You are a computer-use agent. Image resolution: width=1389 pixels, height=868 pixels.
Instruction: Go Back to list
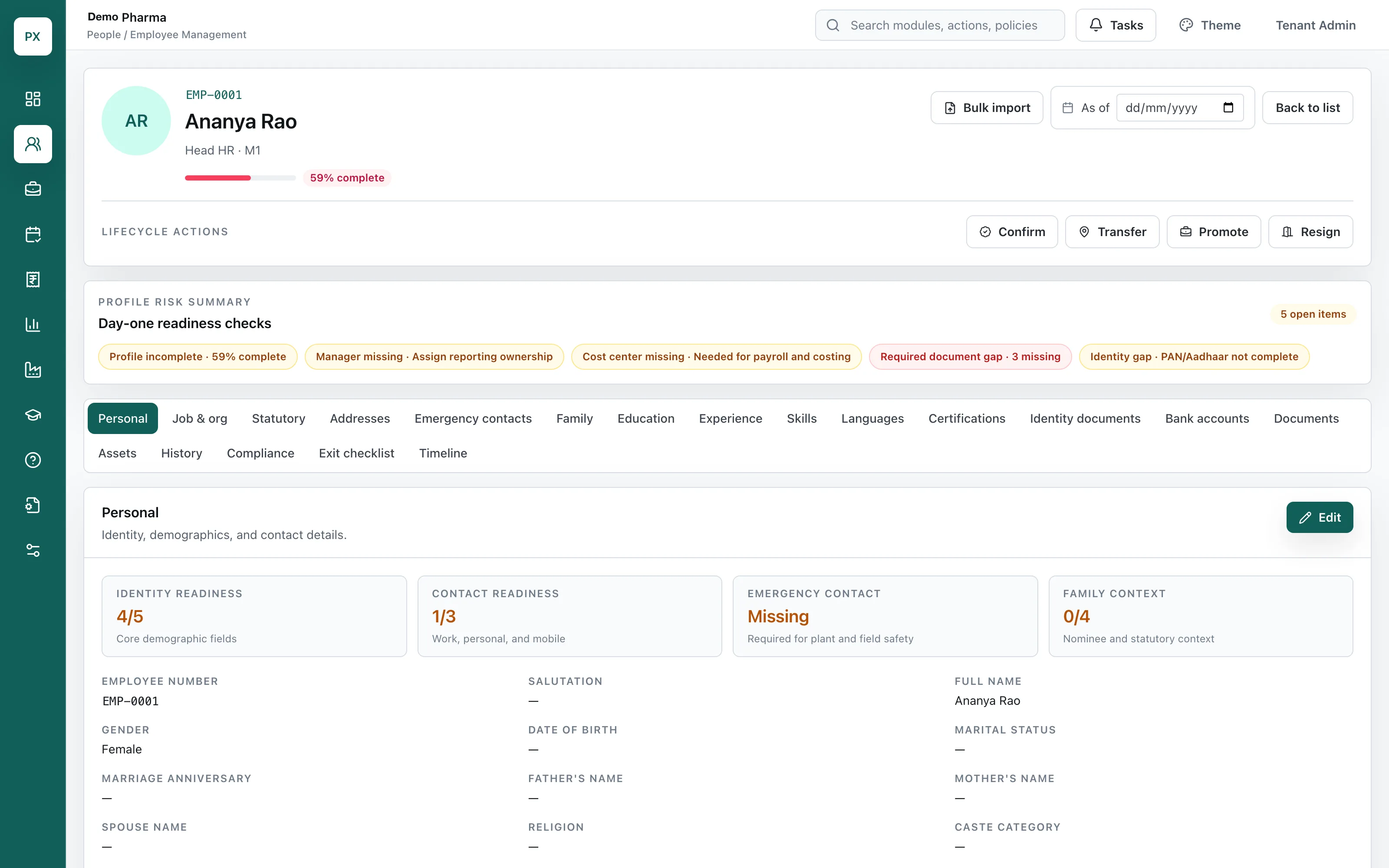click(1307, 108)
